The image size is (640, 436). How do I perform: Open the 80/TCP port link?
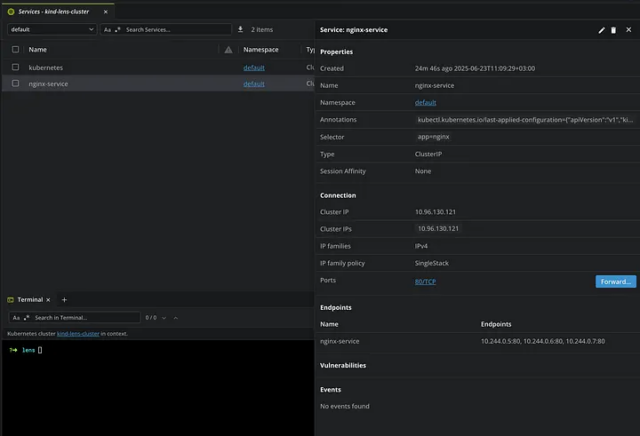click(425, 282)
